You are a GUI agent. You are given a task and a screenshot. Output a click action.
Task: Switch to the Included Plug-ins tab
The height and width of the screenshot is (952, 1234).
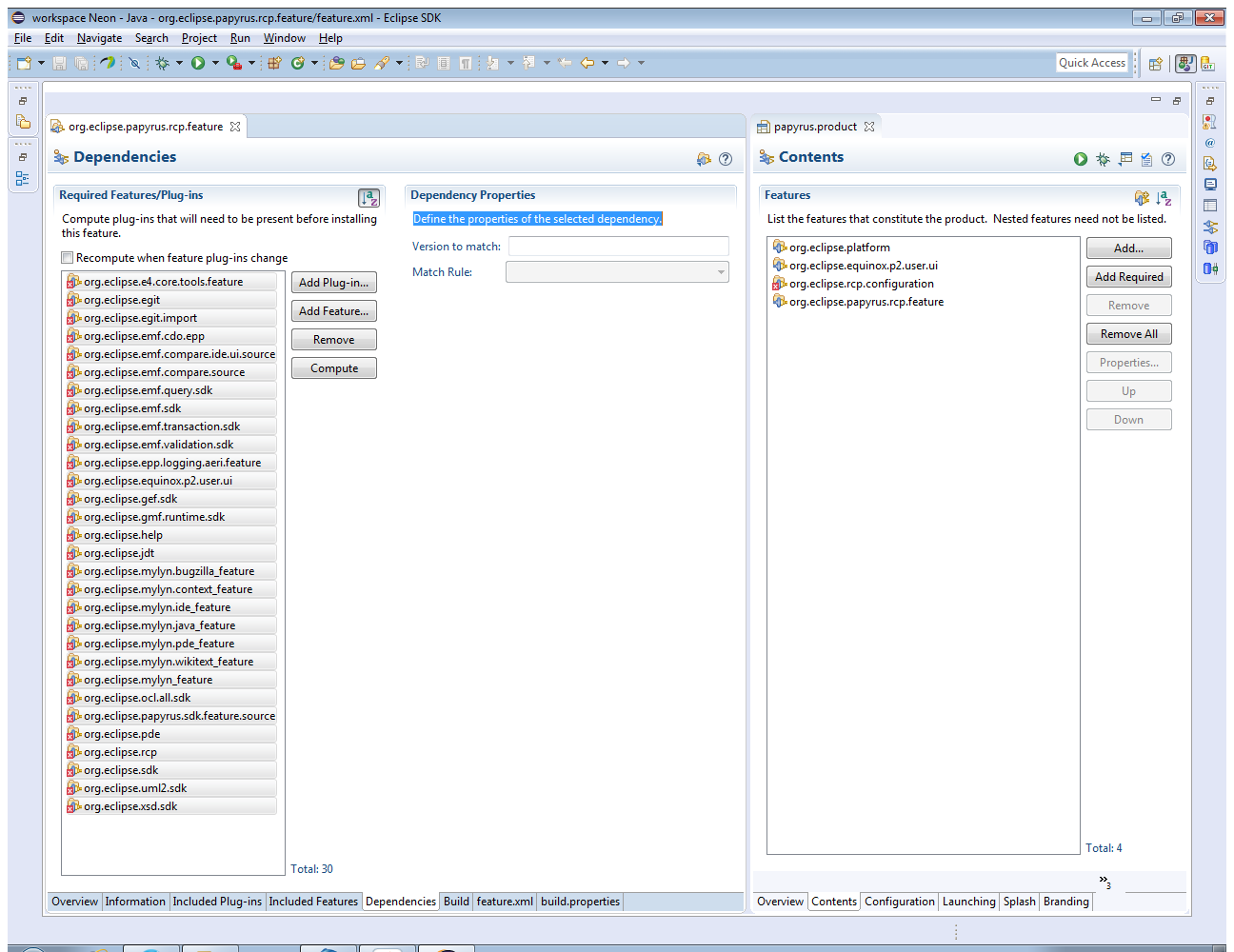(217, 902)
